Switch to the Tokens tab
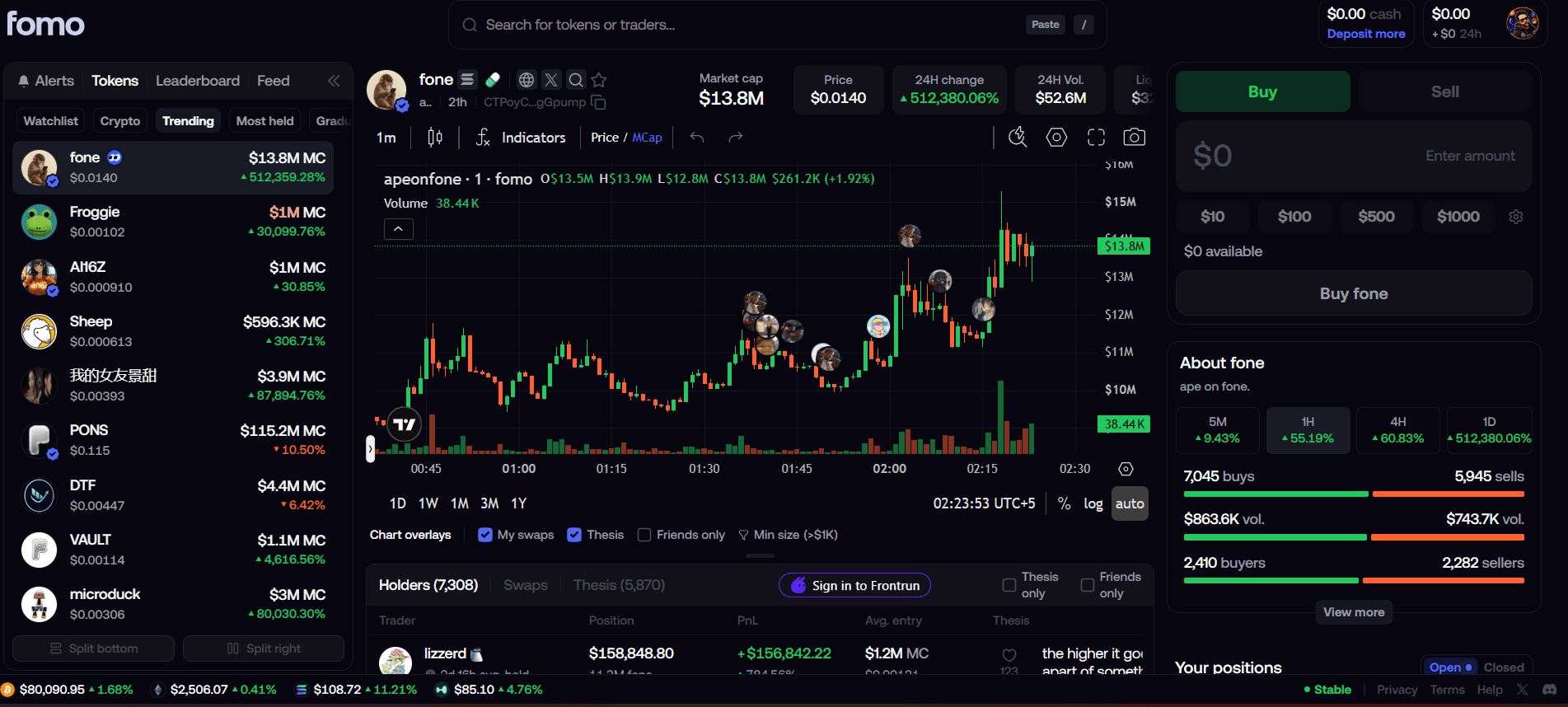Viewport: 1568px width, 707px height. click(115, 81)
